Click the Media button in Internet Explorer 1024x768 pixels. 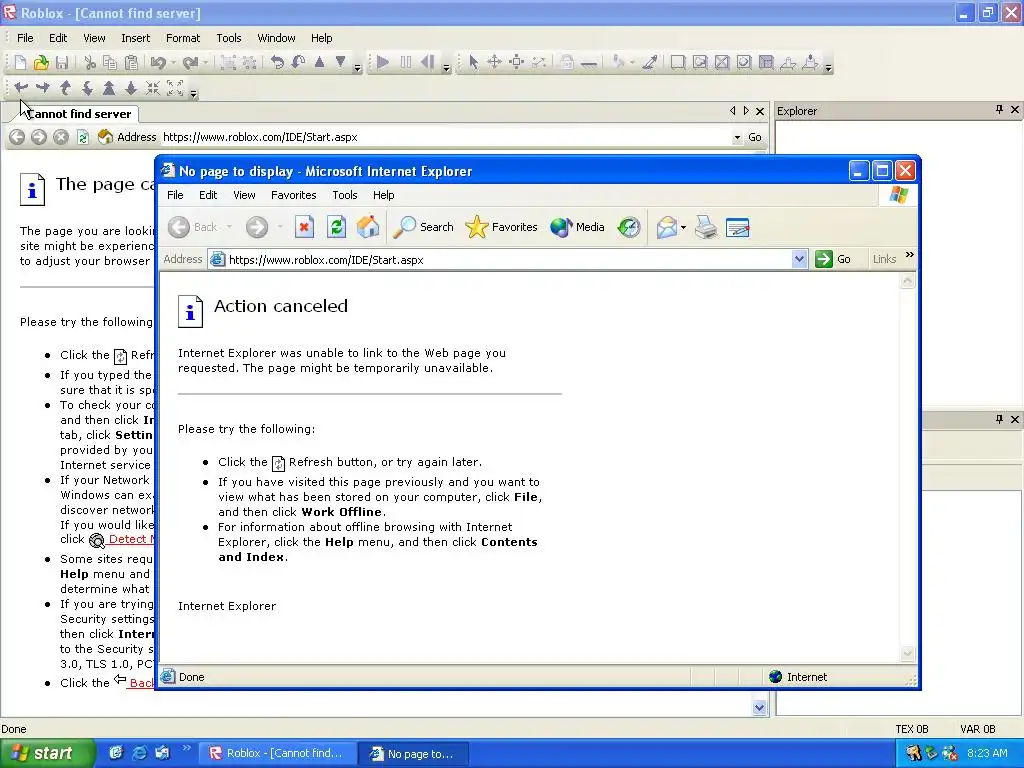coord(577,227)
